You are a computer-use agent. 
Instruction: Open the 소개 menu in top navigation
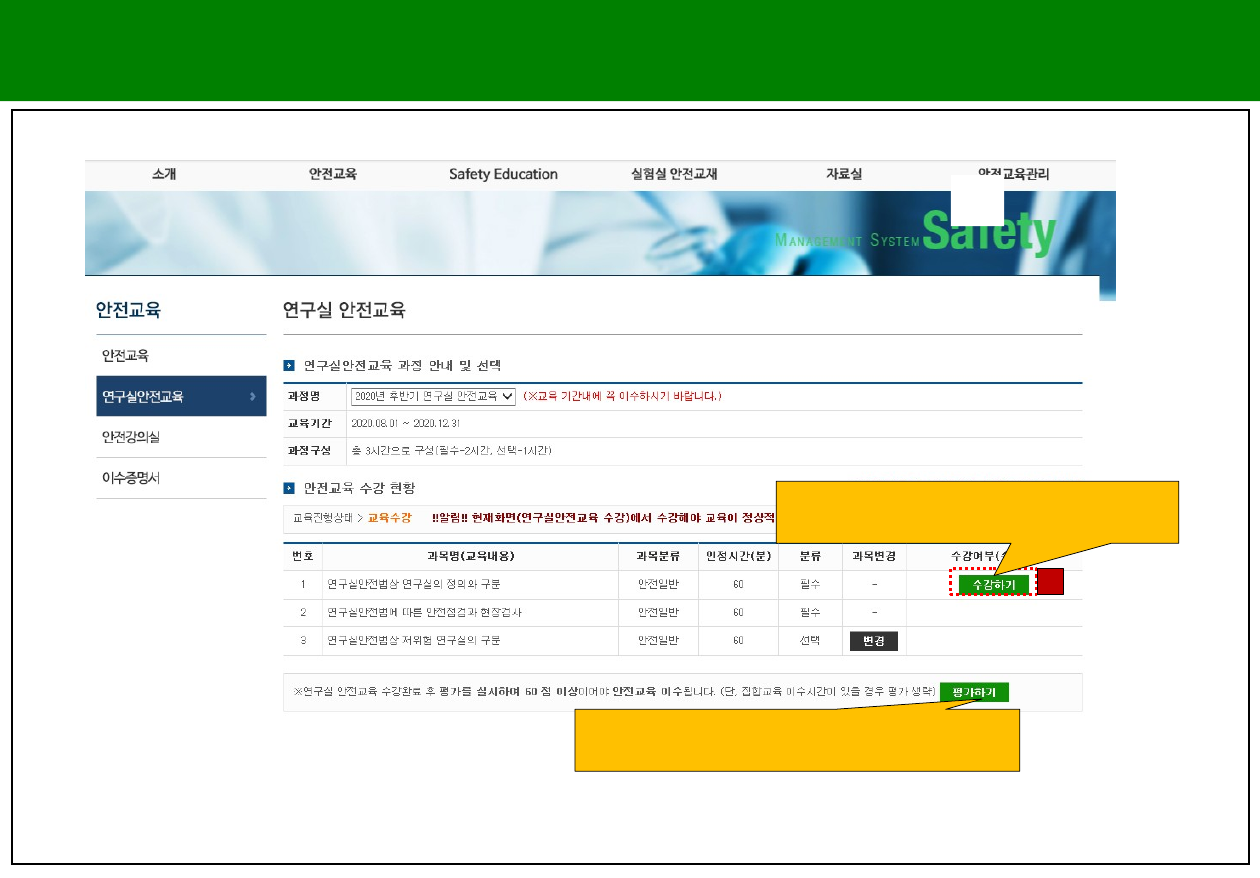[164, 174]
